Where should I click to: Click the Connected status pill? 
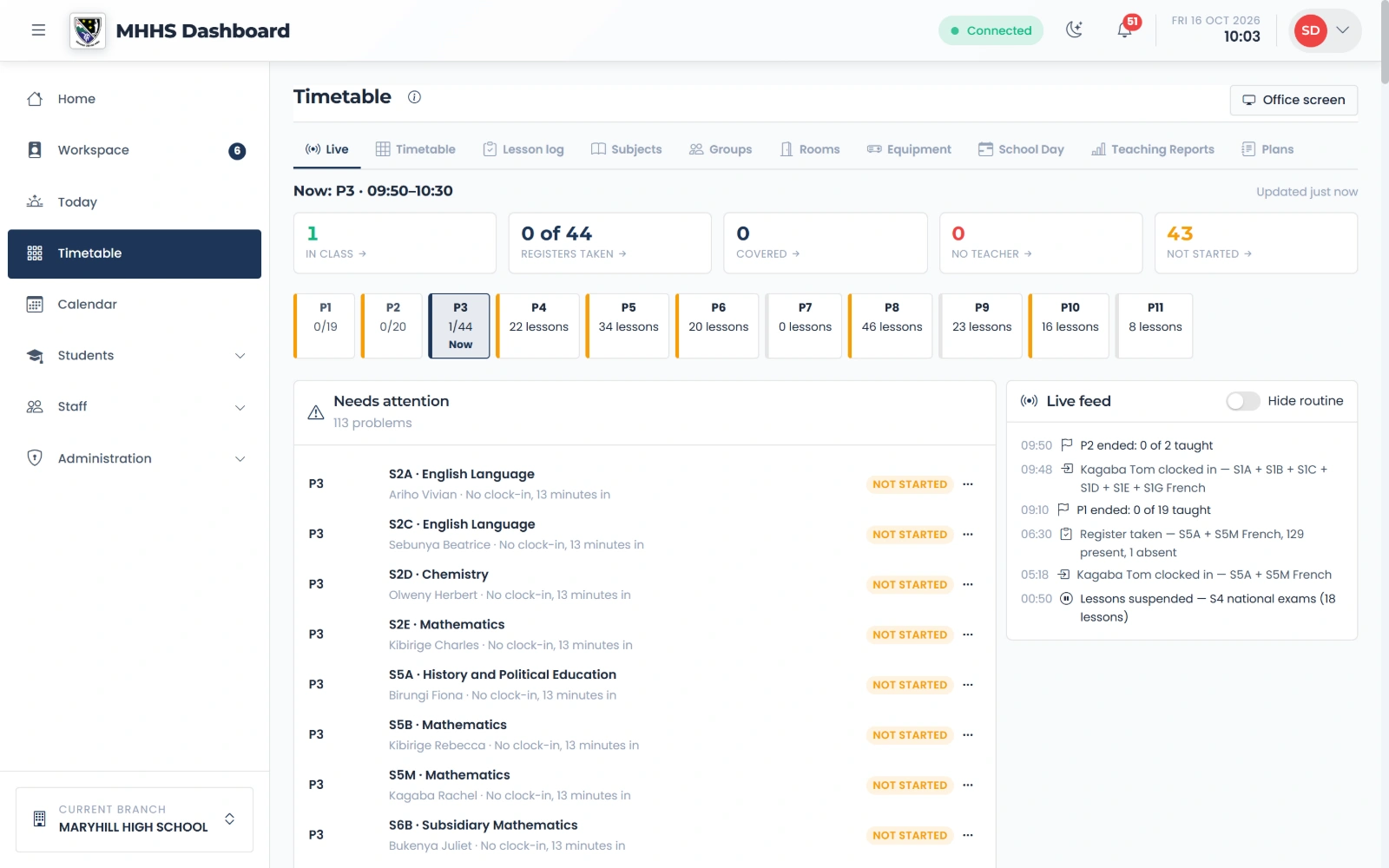tap(991, 30)
